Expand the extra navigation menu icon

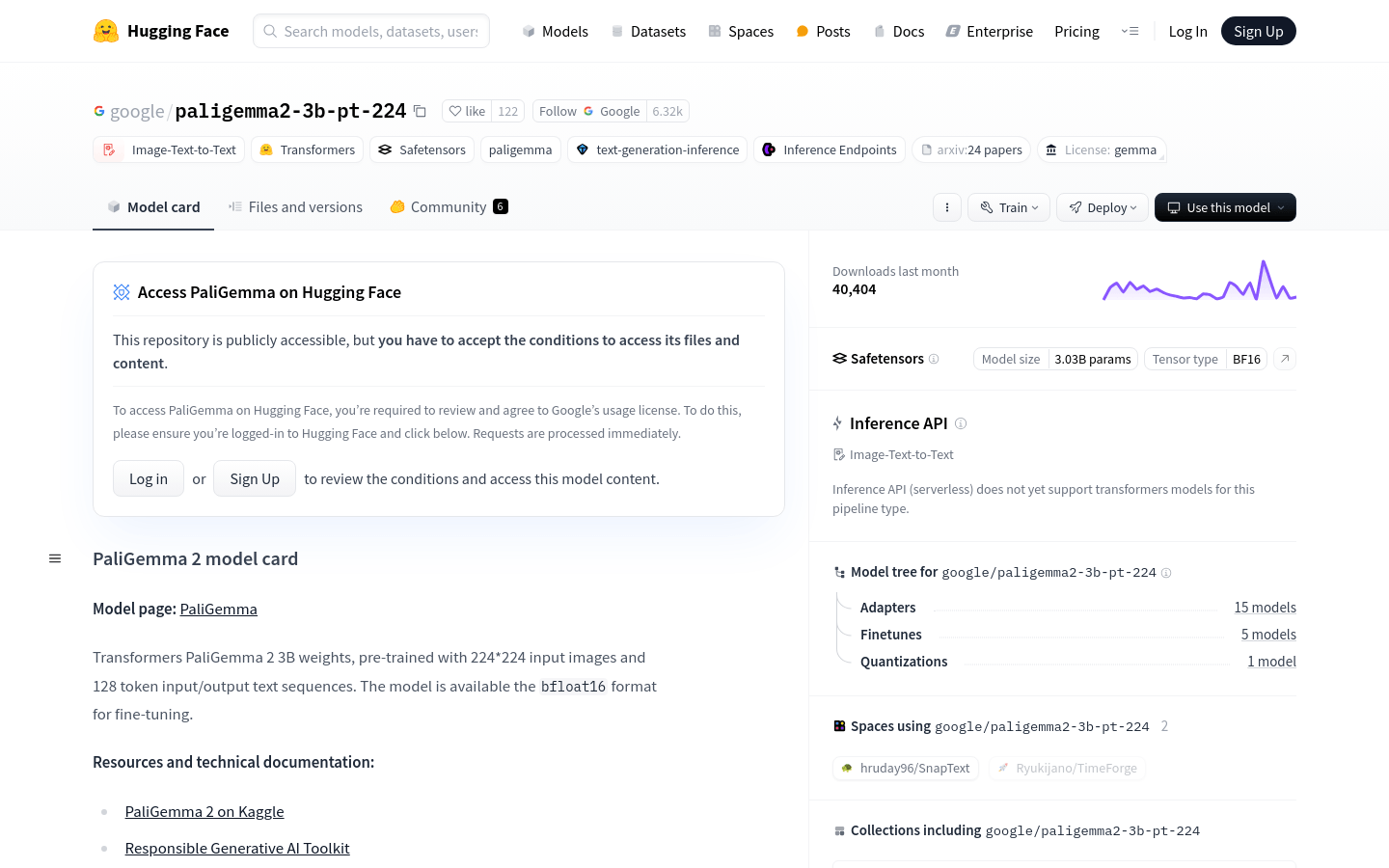(1130, 31)
